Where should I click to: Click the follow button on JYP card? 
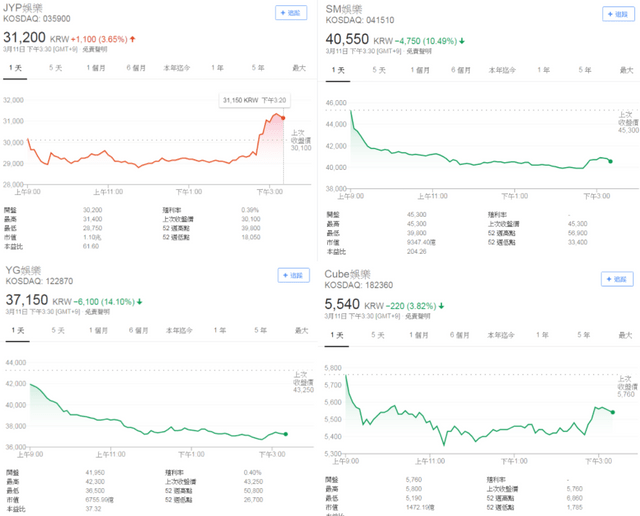coord(291,13)
